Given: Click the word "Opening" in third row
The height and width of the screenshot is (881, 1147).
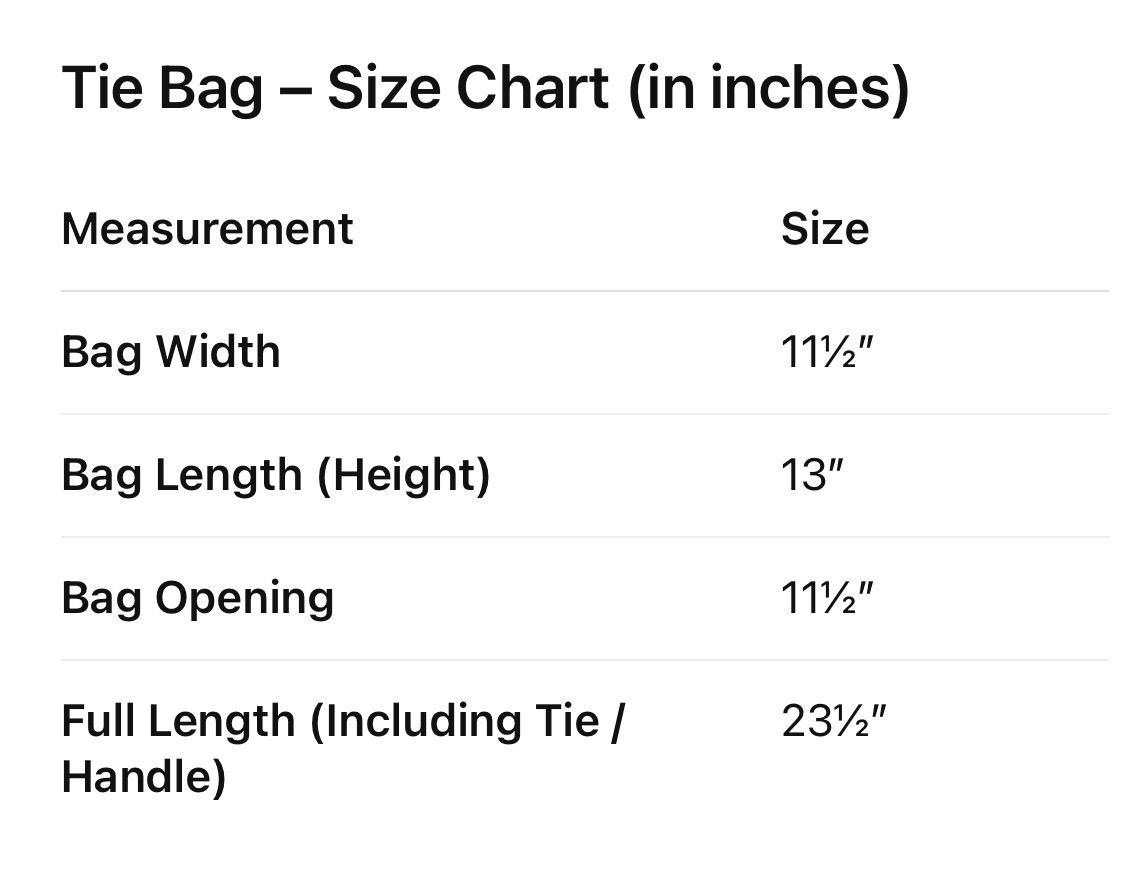Looking at the screenshot, I should (x=244, y=598).
